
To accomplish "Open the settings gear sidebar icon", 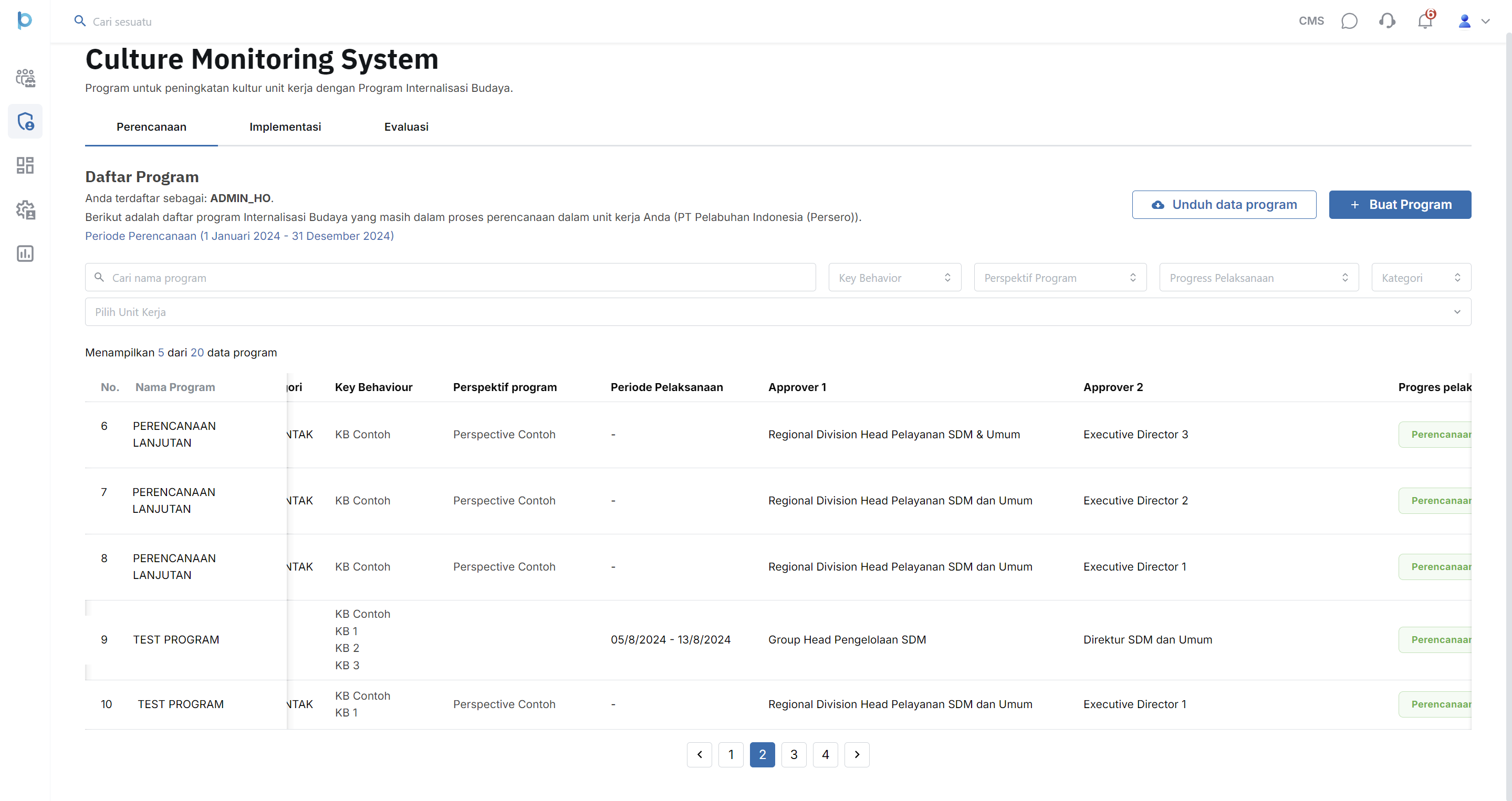I will [25, 209].
